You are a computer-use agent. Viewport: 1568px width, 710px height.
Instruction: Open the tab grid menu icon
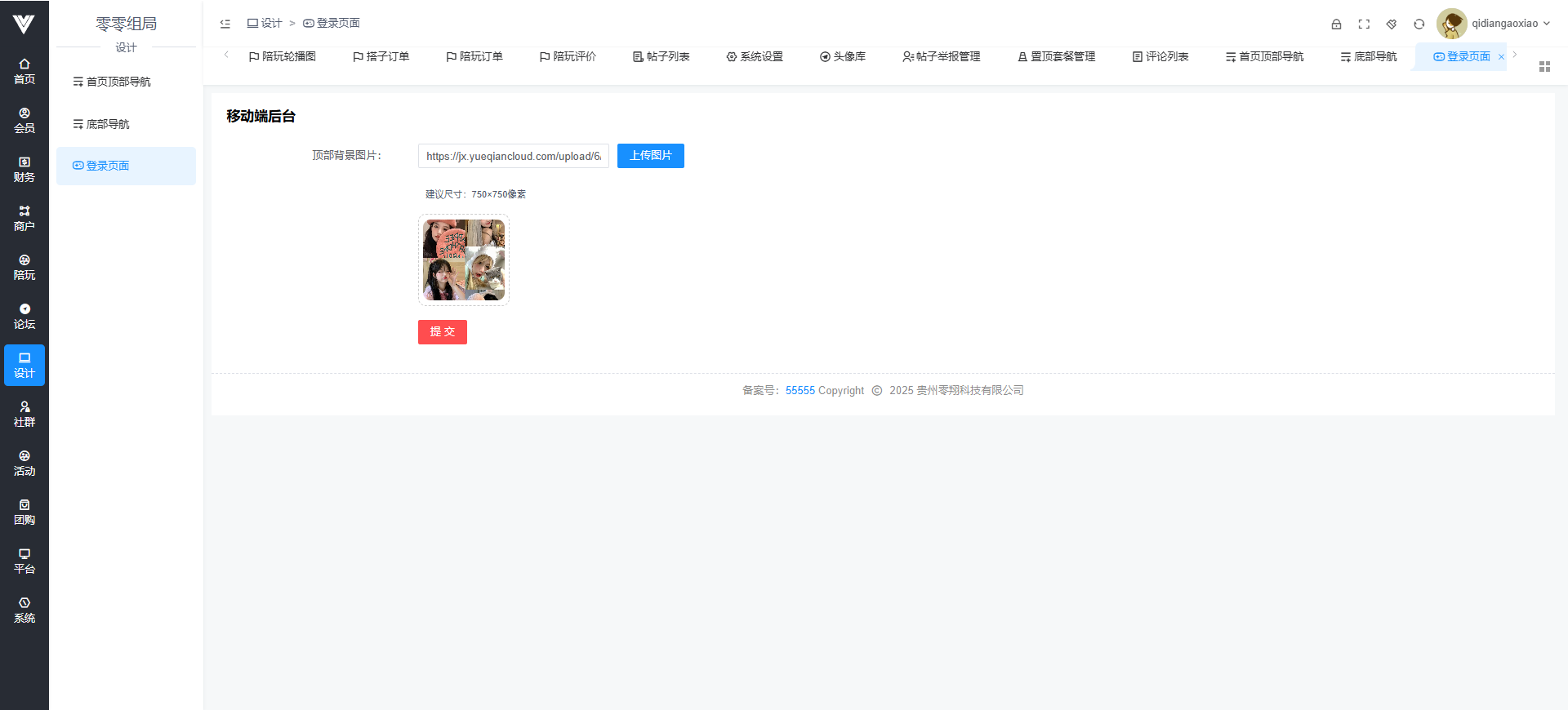pos(1544,67)
